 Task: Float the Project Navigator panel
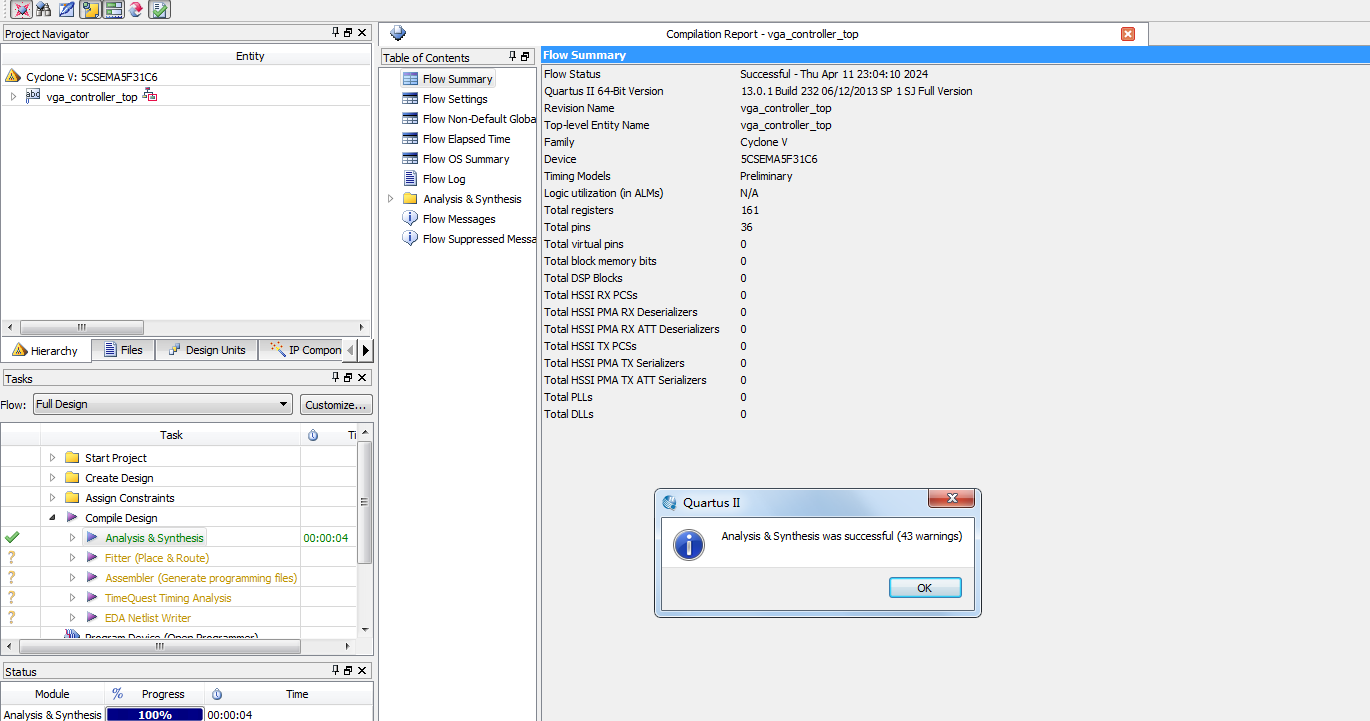click(348, 33)
